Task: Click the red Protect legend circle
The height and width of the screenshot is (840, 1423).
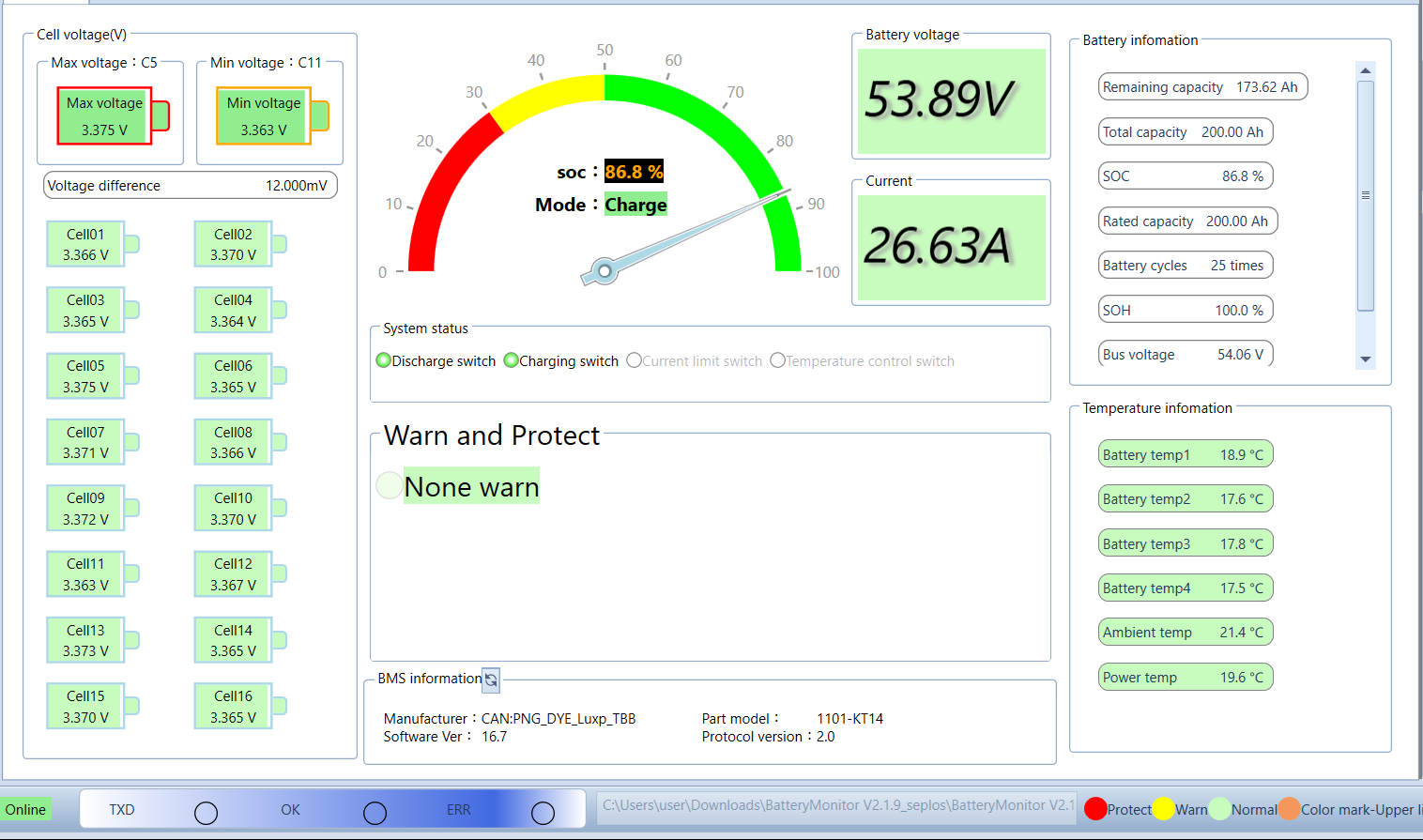Action: pos(1095,809)
